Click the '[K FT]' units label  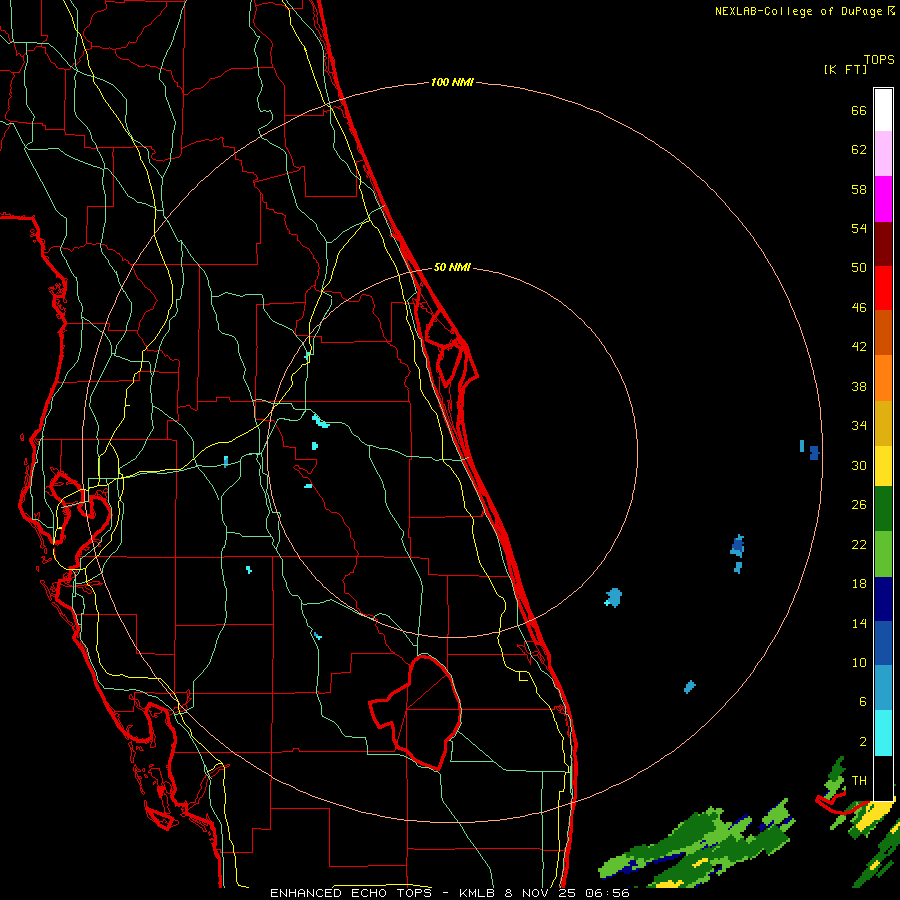pos(845,69)
